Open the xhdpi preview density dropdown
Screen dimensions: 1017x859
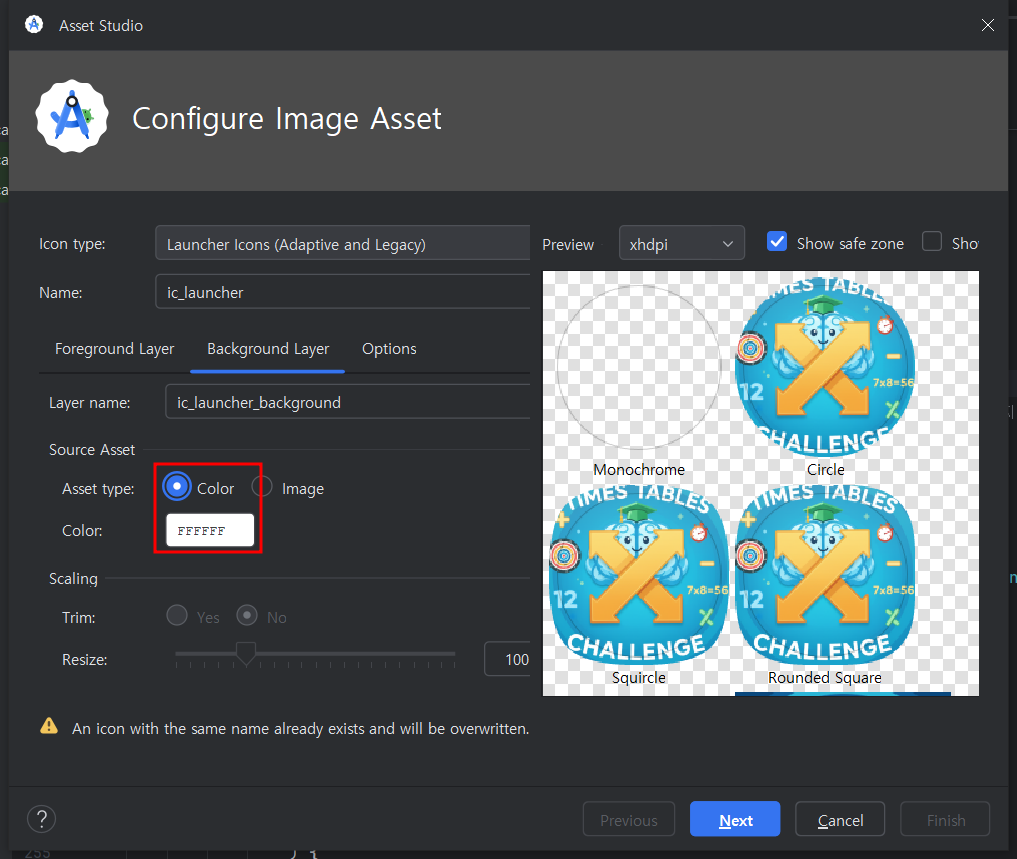(x=681, y=244)
